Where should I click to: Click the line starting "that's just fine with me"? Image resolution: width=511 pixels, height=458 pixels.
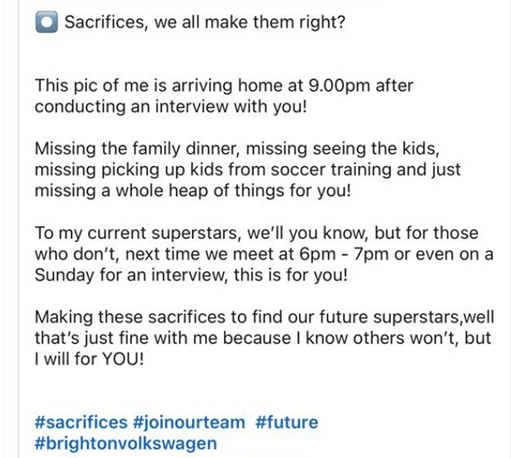pos(263,338)
